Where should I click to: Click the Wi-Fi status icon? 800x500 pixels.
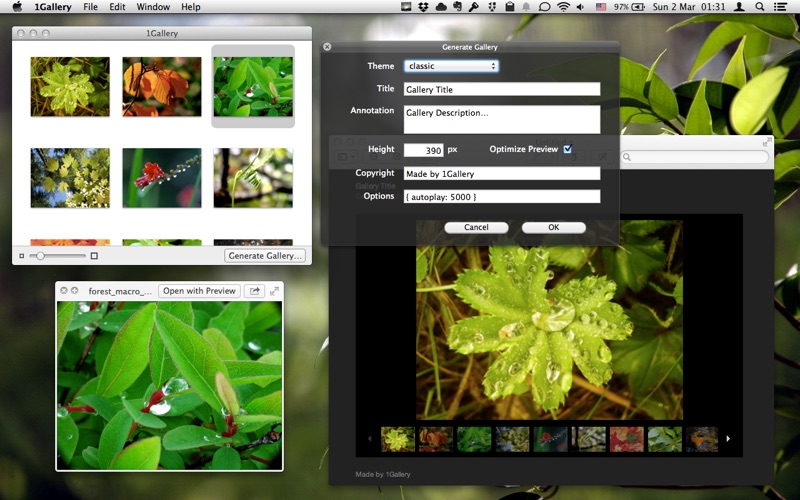click(x=564, y=7)
